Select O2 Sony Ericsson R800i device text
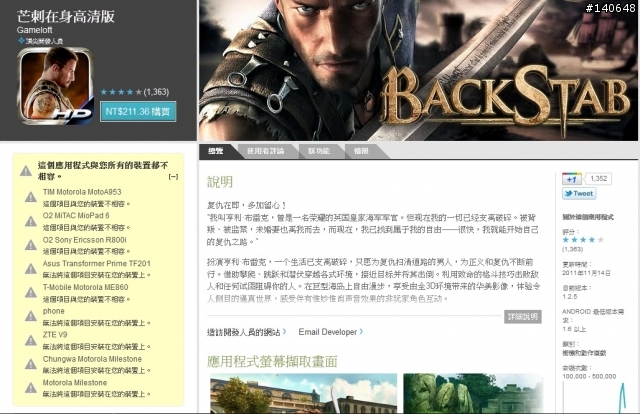Image resolution: width=640 pixels, height=414 pixels. pyautogui.click(x=84, y=240)
